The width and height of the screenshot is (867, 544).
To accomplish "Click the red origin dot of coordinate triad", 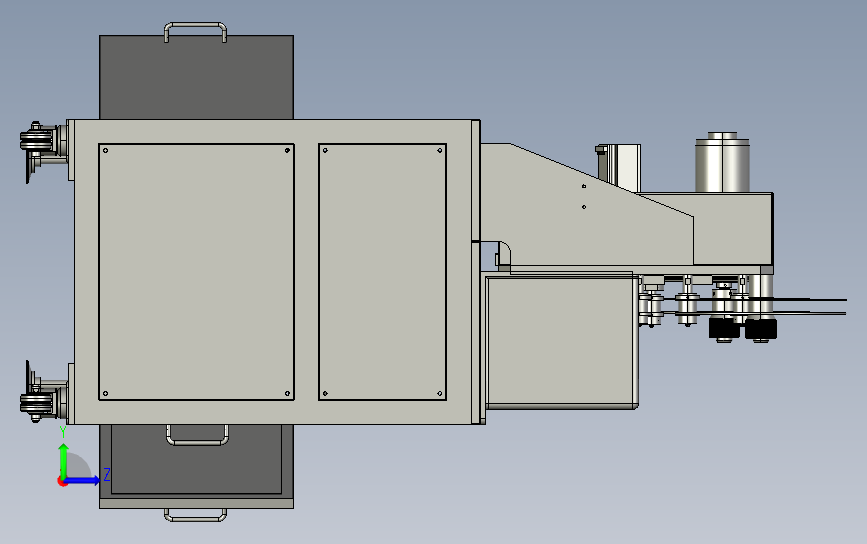I will pyautogui.click(x=62, y=482).
